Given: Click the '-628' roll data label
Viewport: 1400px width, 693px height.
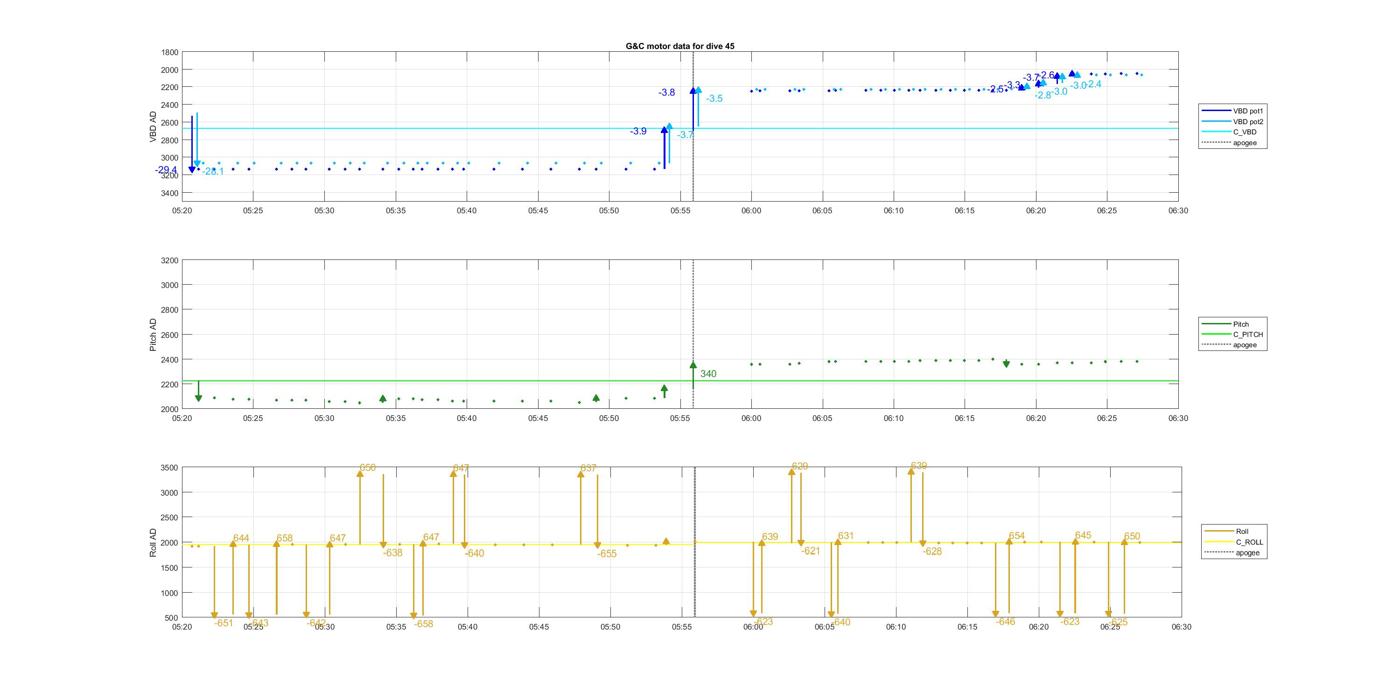Looking at the screenshot, I should 932,552.
